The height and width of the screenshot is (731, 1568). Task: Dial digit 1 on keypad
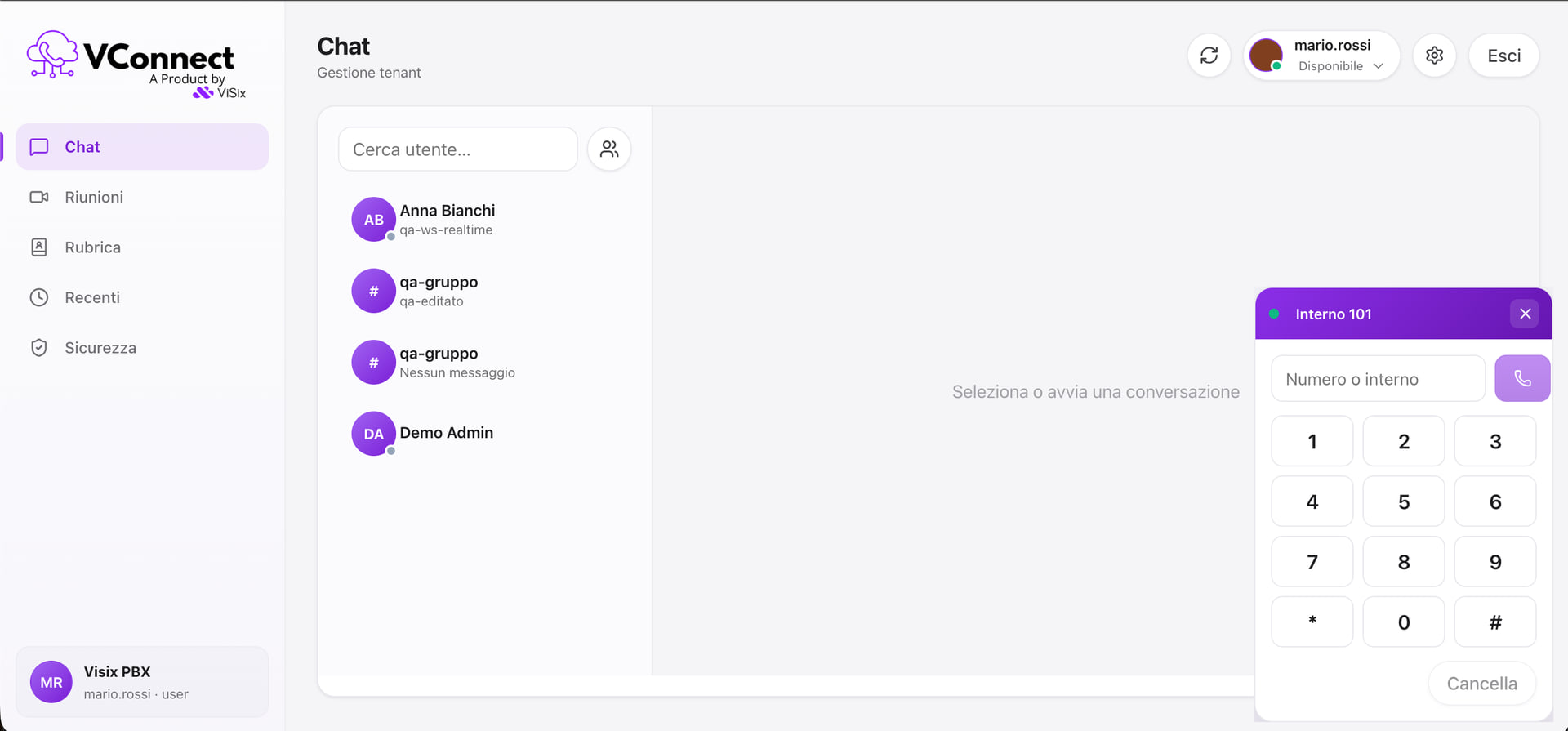(x=1312, y=441)
